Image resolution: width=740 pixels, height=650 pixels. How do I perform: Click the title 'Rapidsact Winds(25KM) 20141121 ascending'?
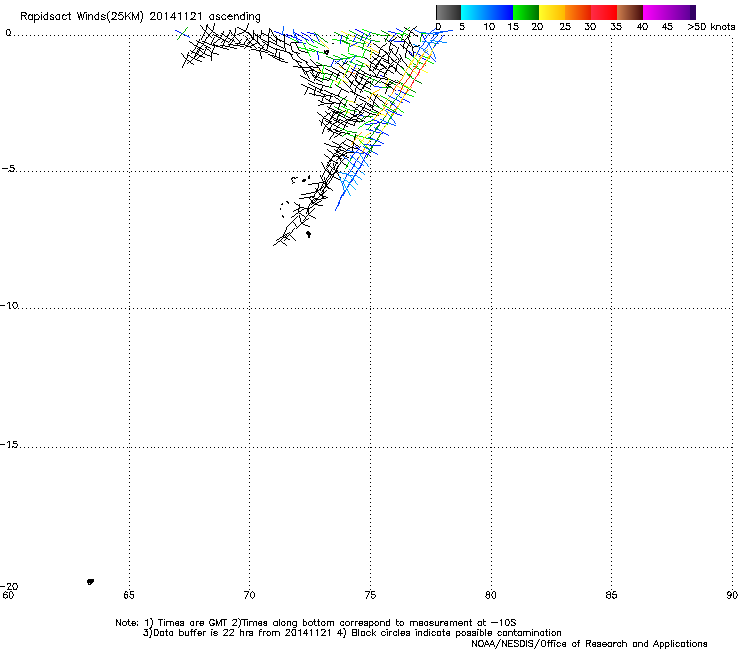tap(140, 17)
